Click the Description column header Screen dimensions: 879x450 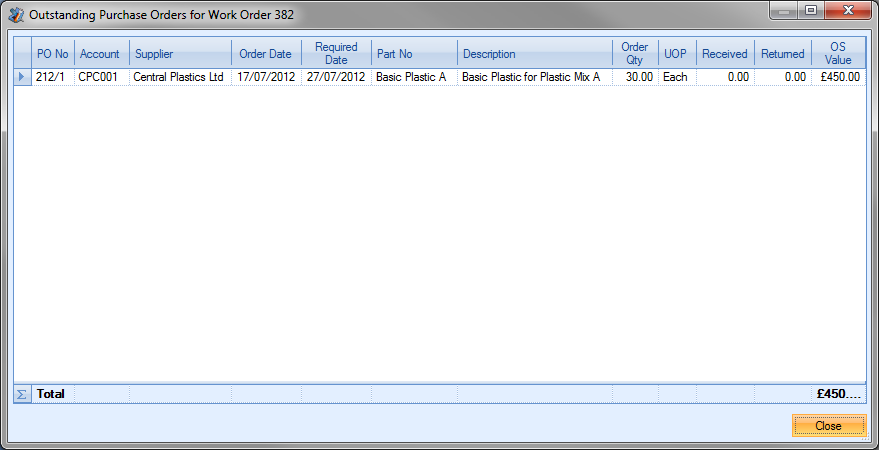(535, 54)
